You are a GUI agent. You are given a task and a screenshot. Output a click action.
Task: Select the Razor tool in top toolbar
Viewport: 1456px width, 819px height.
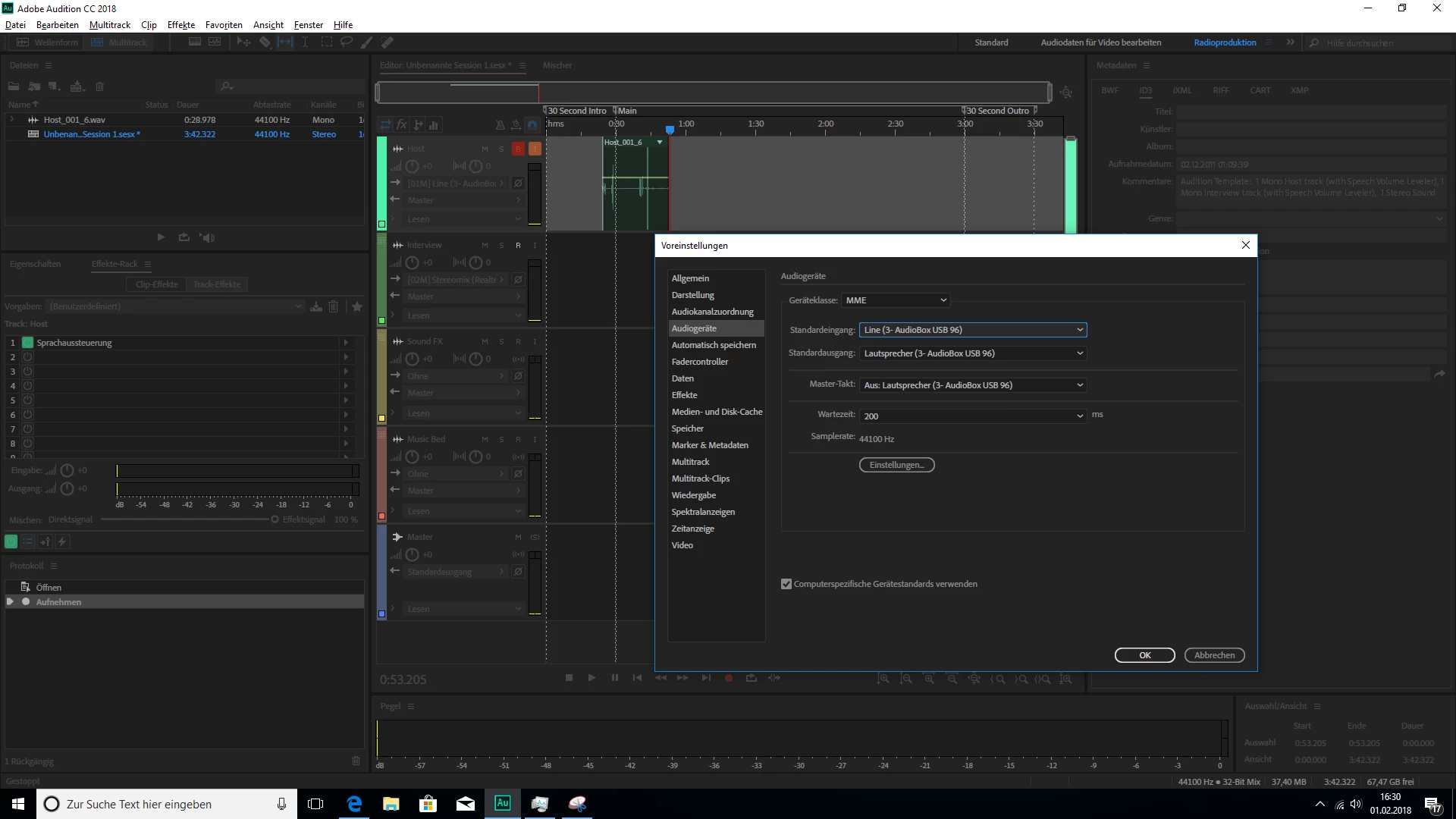point(265,42)
